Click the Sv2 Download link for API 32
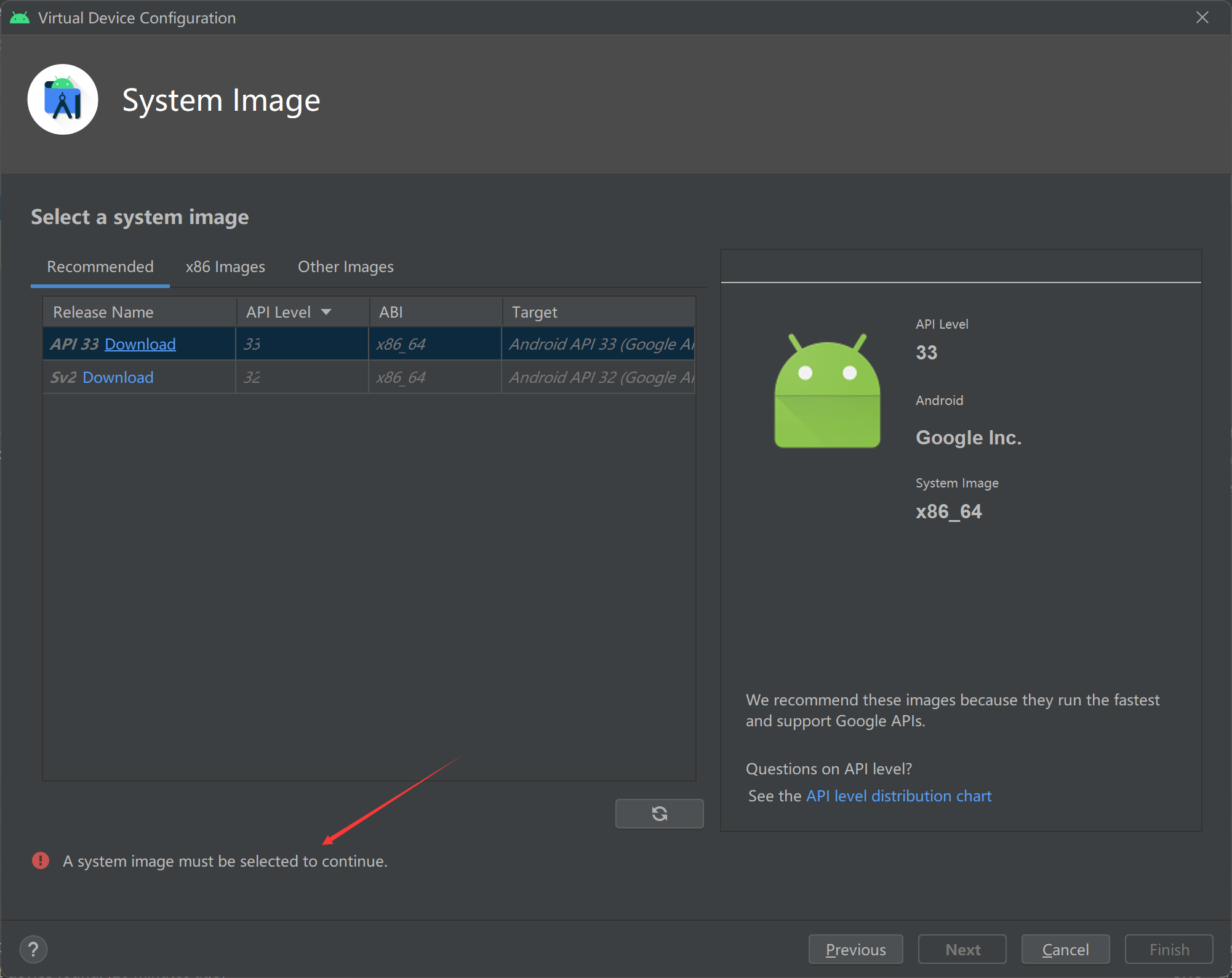 [x=117, y=378]
